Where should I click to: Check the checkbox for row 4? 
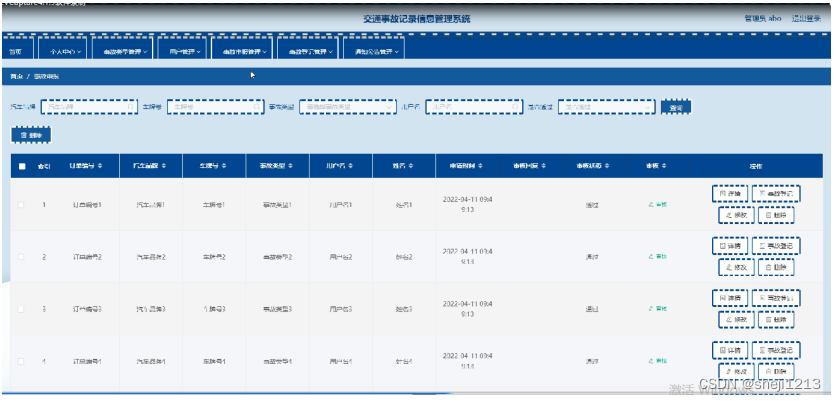pyautogui.click(x=21, y=362)
